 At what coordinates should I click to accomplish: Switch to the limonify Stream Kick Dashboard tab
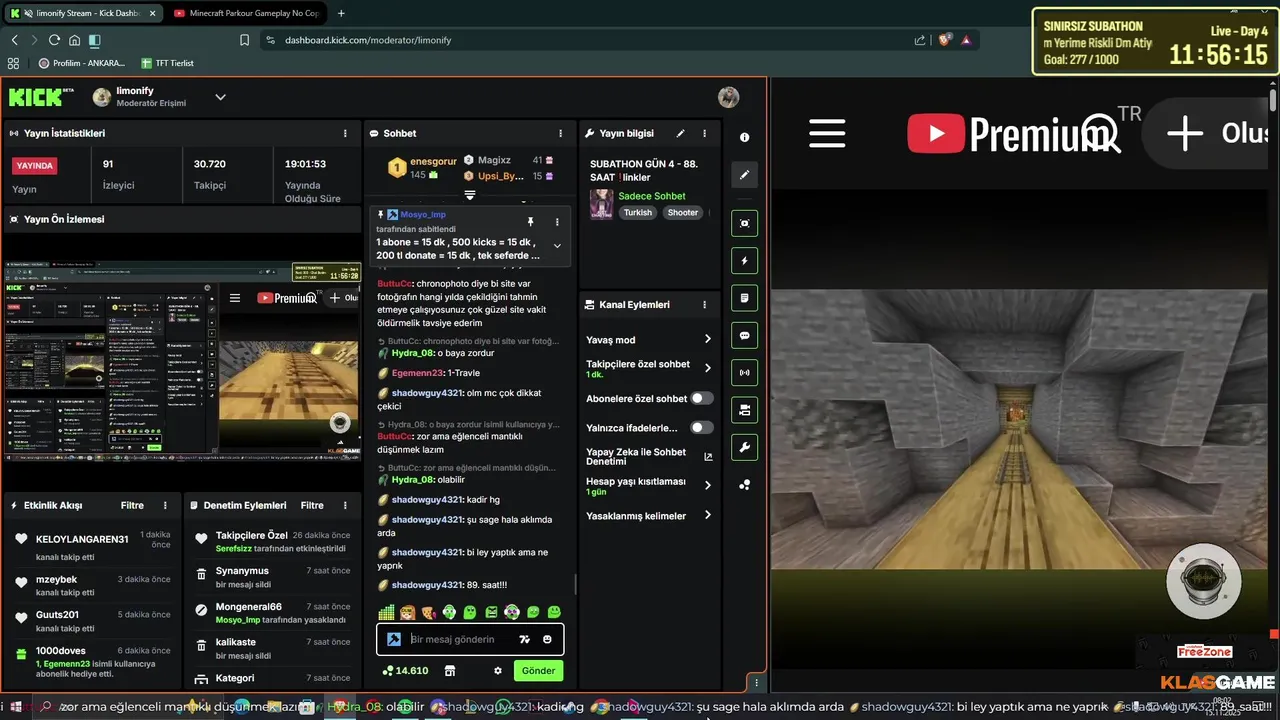81,13
